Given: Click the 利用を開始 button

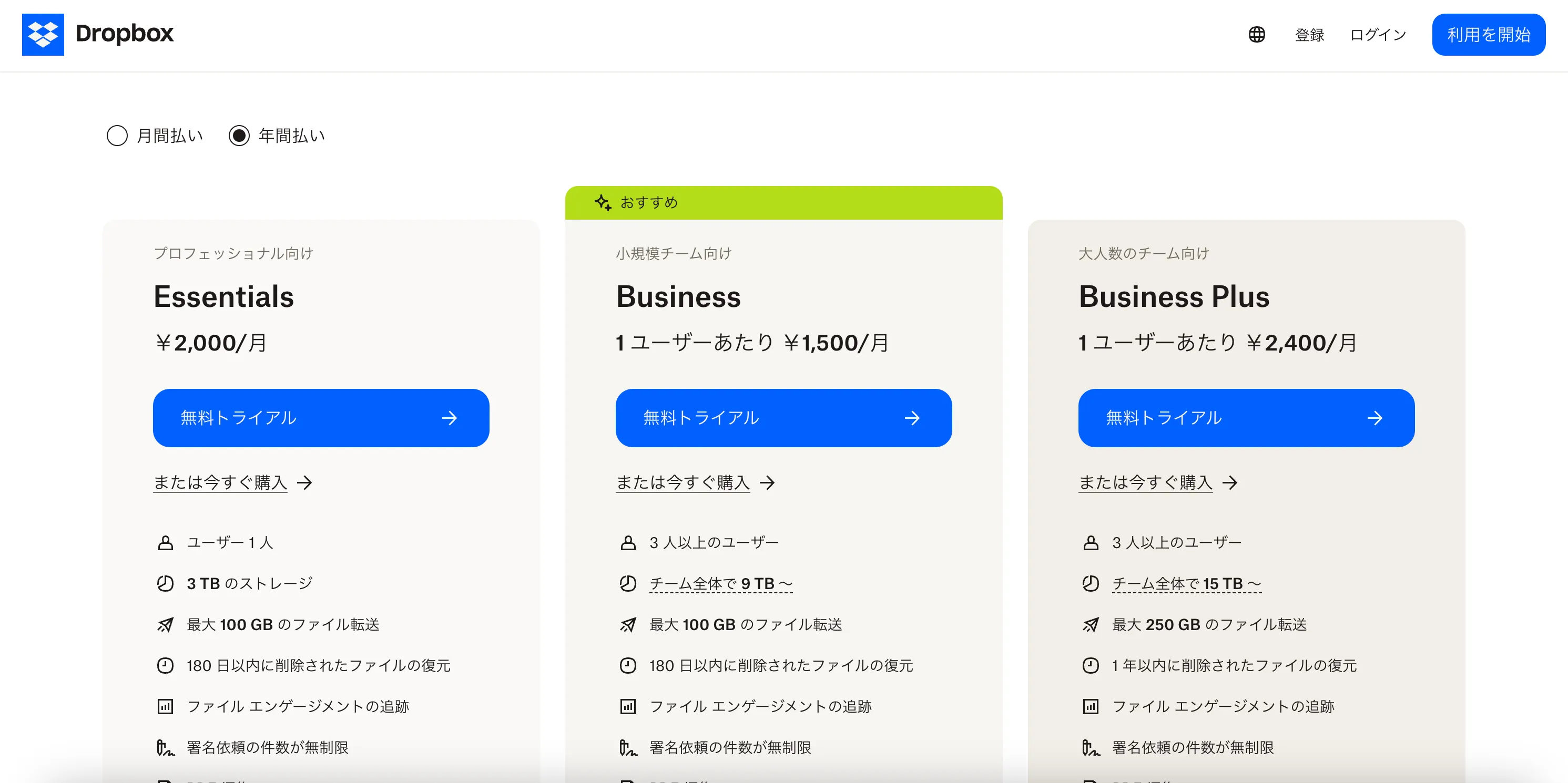Looking at the screenshot, I should coord(1488,35).
